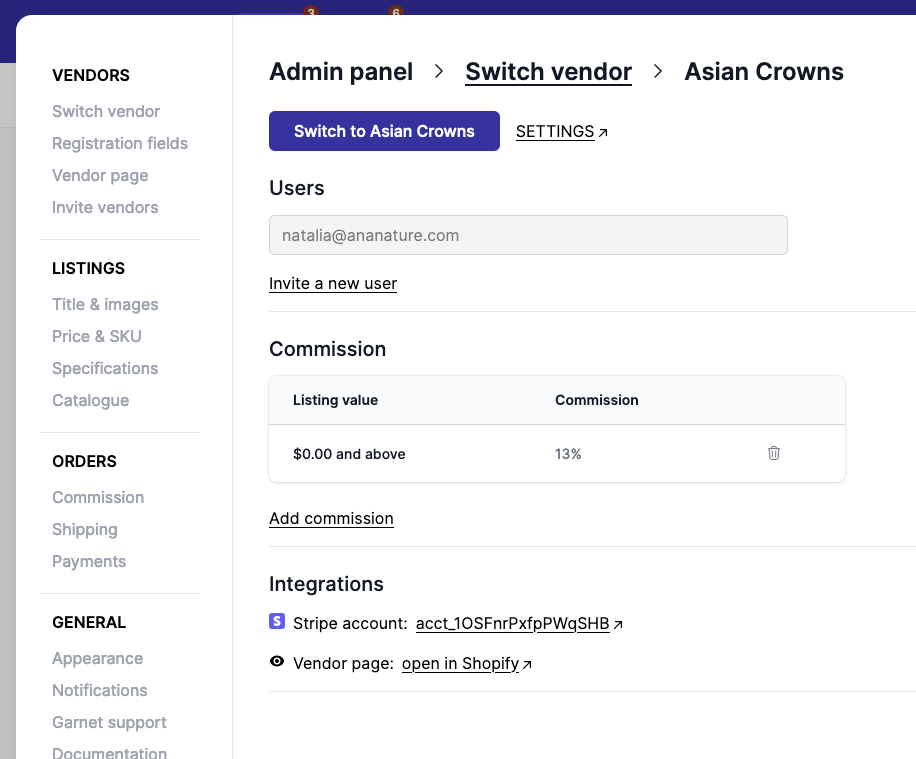Go to Price & SKU settings
The height and width of the screenshot is (759, 916).
97,336
